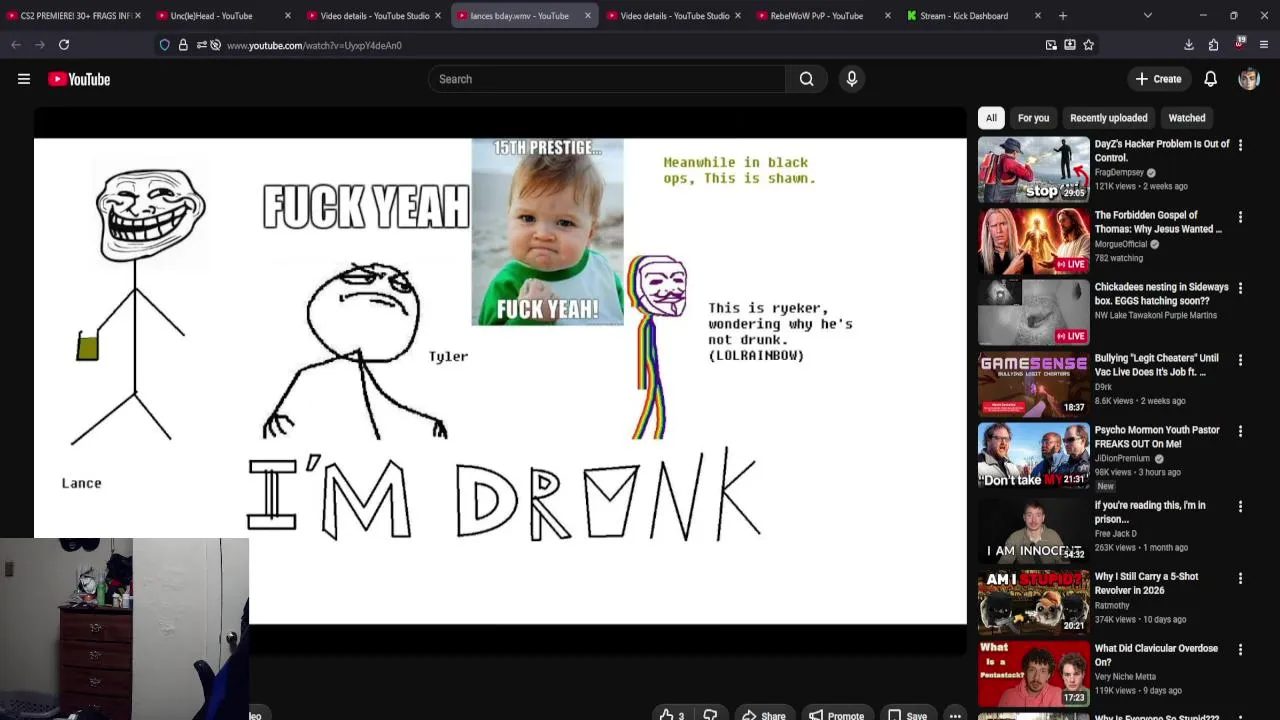The width and height of the screenshot is (1280, 720).
Task: Select the Recently uploaded filter chip
Action: tap(1108, 118)
